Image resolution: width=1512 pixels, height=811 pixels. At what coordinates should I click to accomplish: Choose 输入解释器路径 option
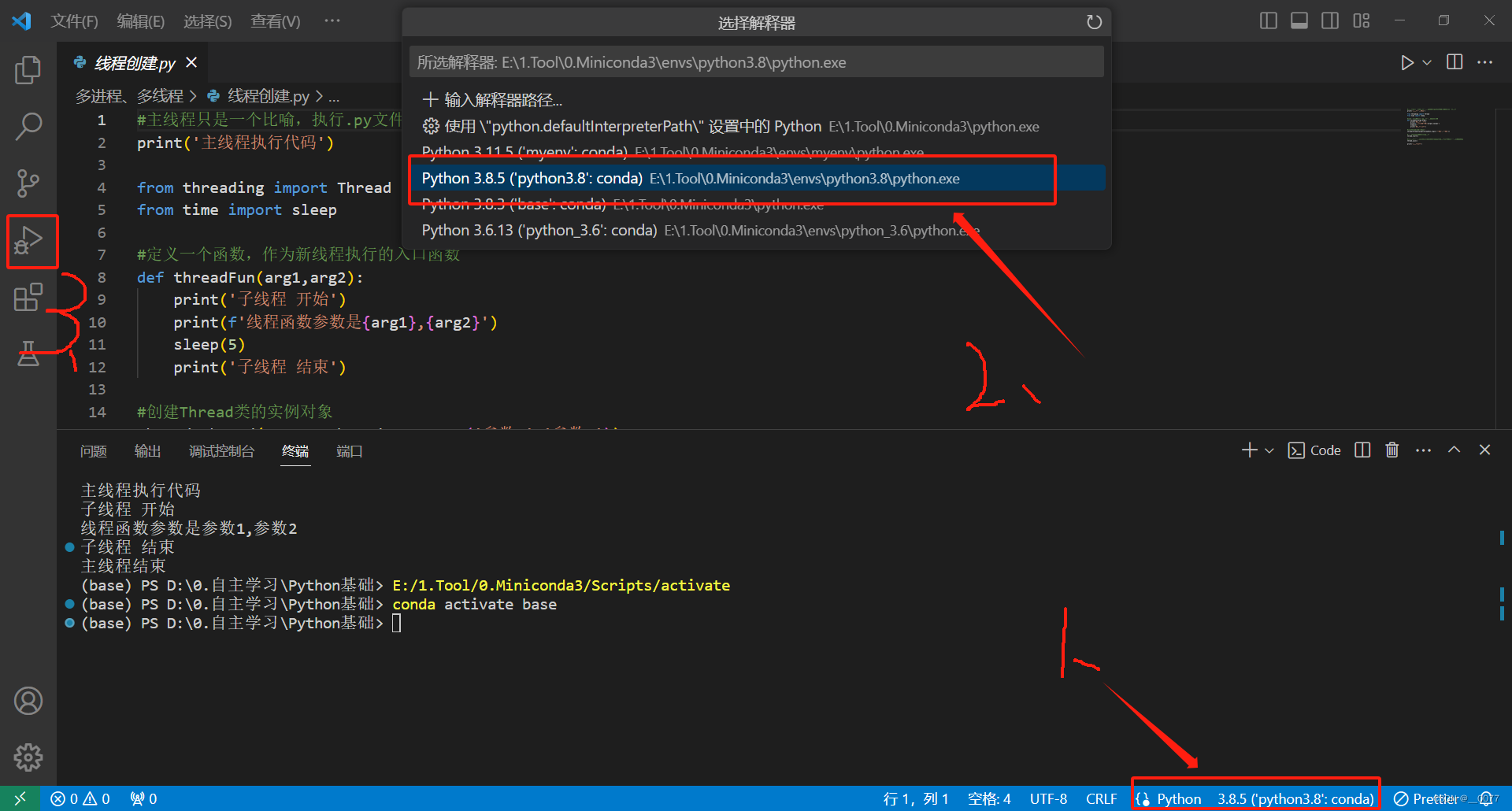pos(756,100)
